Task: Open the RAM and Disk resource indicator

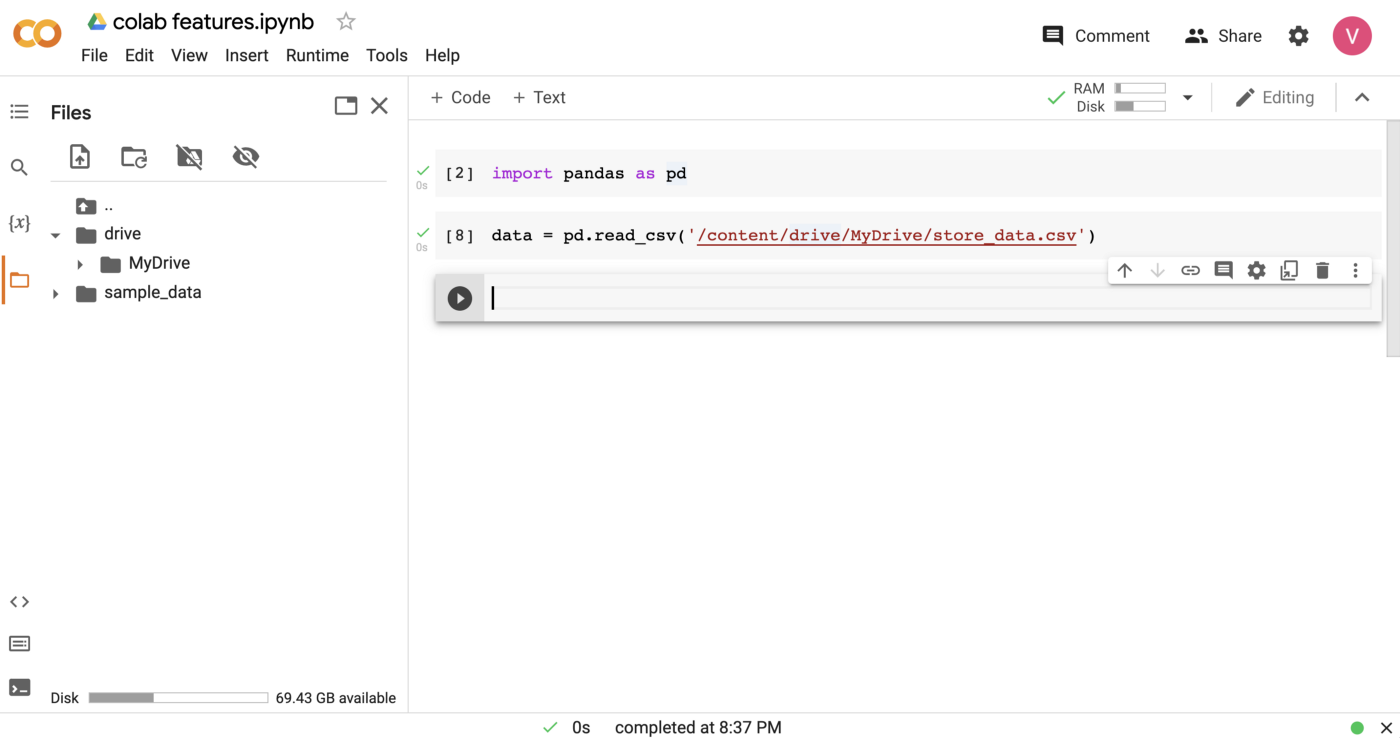Action: click(x=1119, y=97)
